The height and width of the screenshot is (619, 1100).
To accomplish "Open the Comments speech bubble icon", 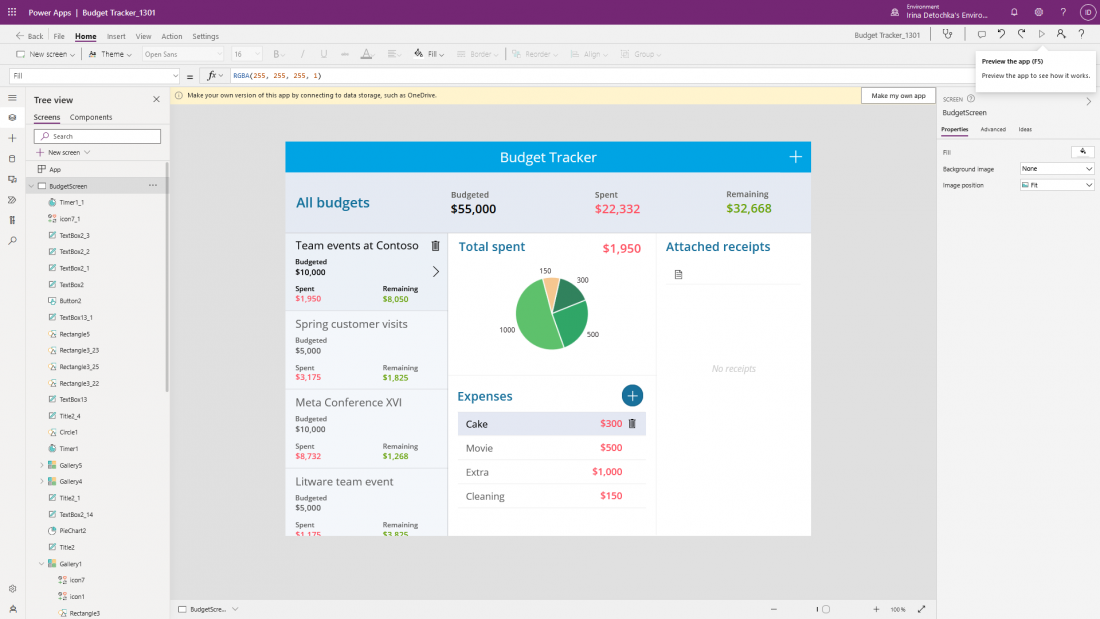I will pyautogui.click(x=982, y=34).
